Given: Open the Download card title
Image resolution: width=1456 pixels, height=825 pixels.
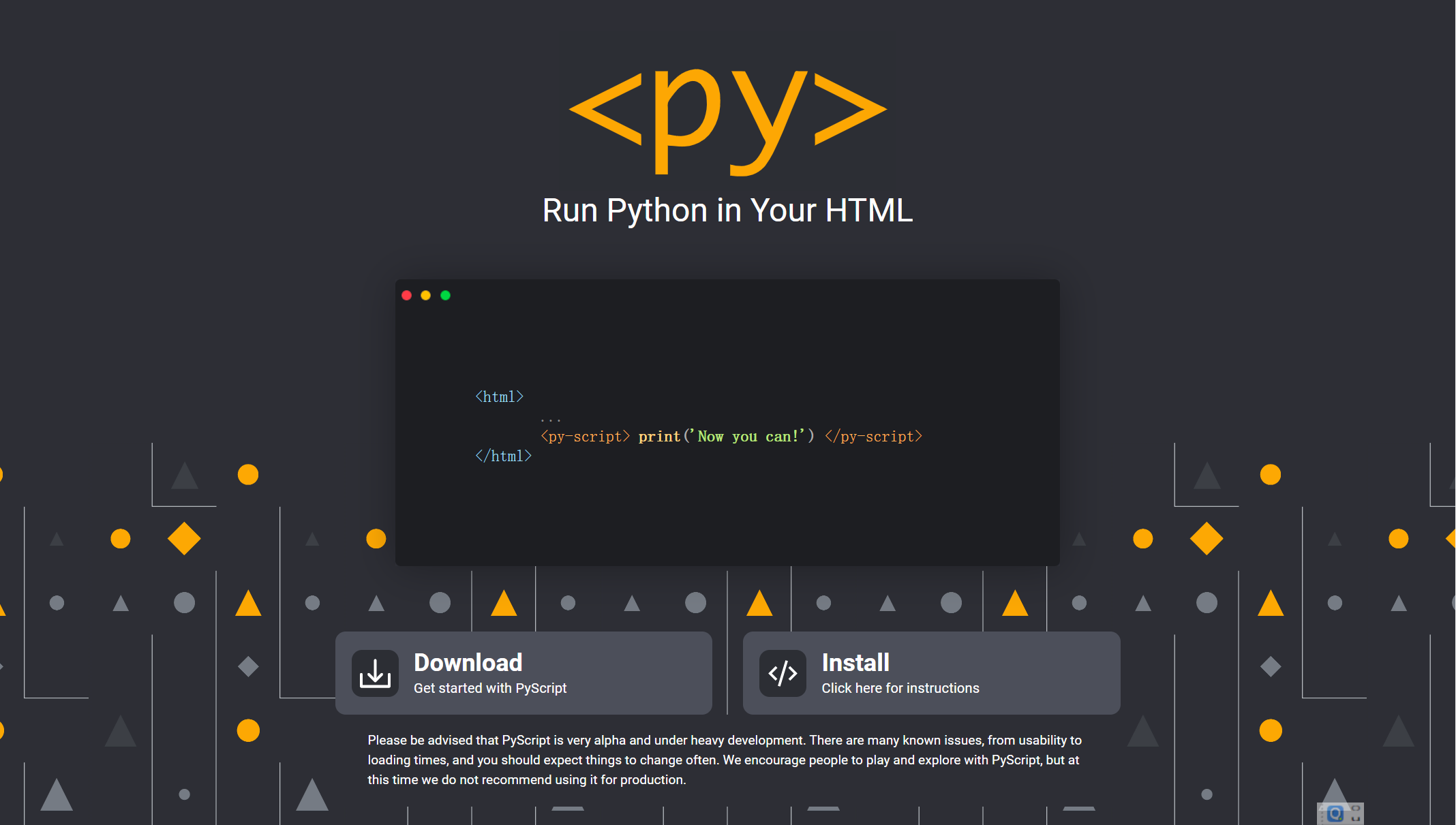Looking at the screenshot, I should coord(468,662).
